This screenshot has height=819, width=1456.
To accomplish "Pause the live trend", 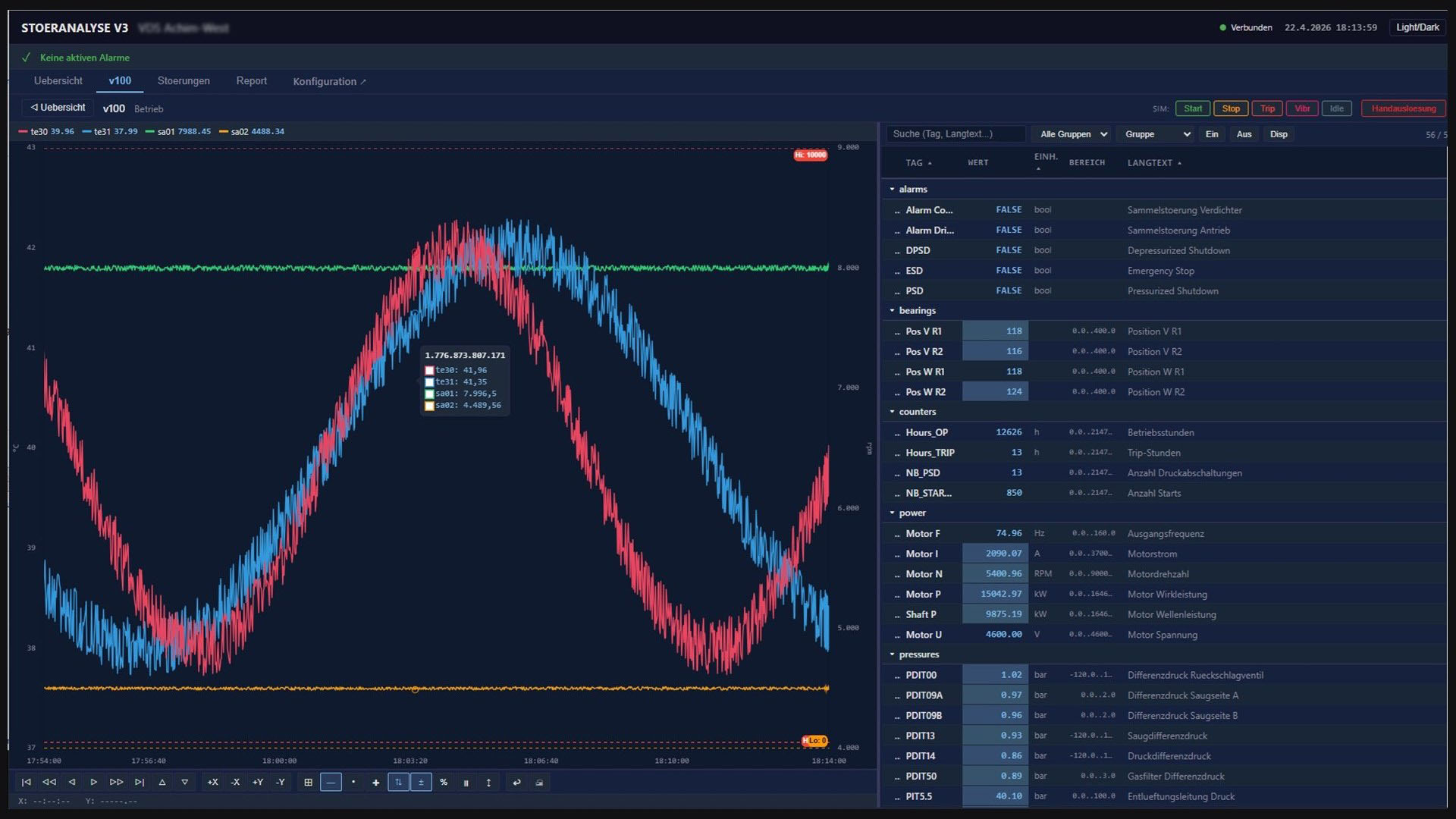I will (x=466, y=782).
